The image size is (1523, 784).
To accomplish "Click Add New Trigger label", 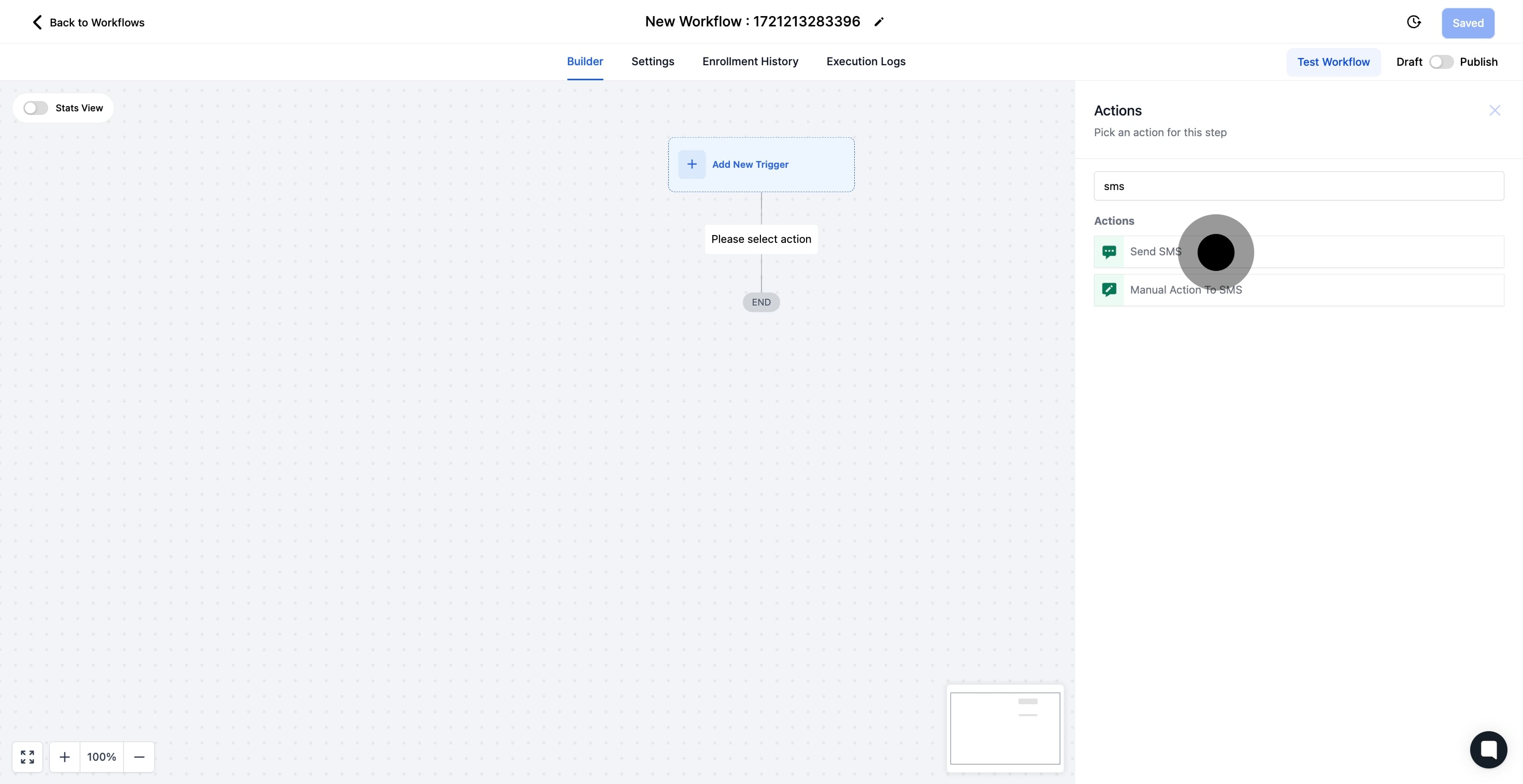I will tap(750, 164).
